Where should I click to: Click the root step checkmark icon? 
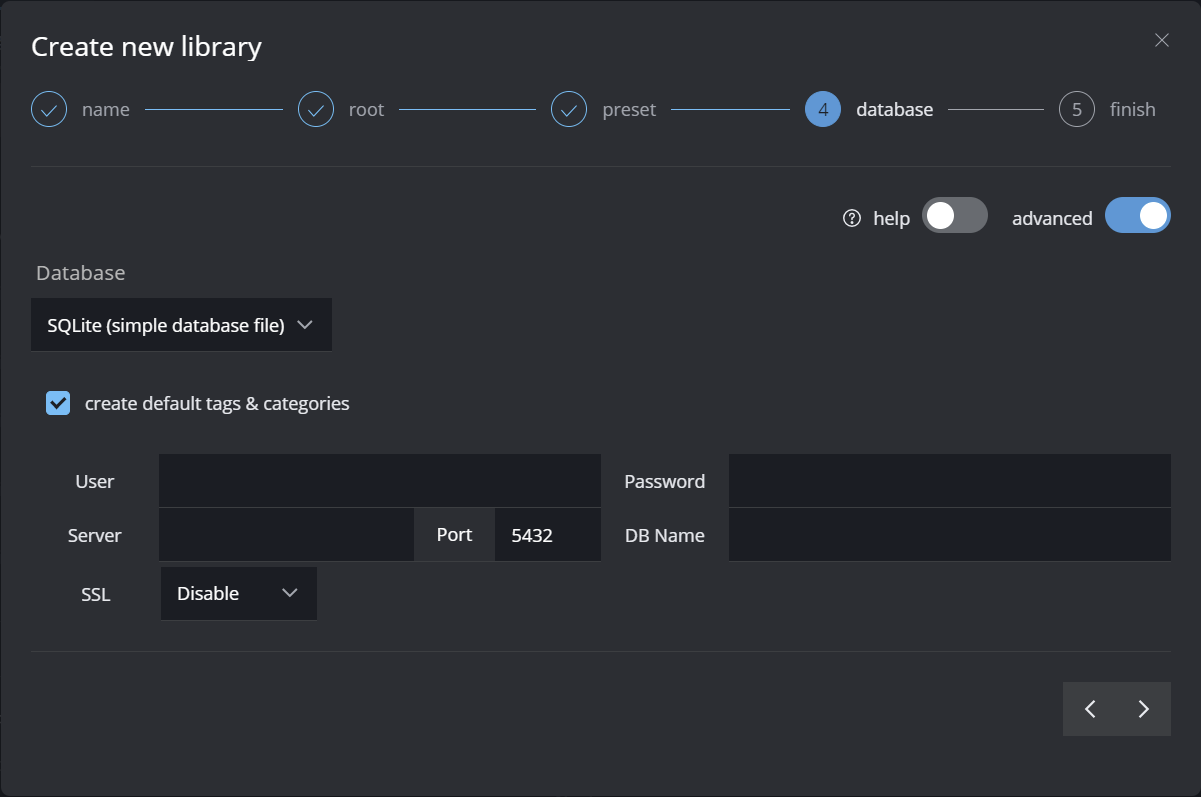click(x=316, y=109)
